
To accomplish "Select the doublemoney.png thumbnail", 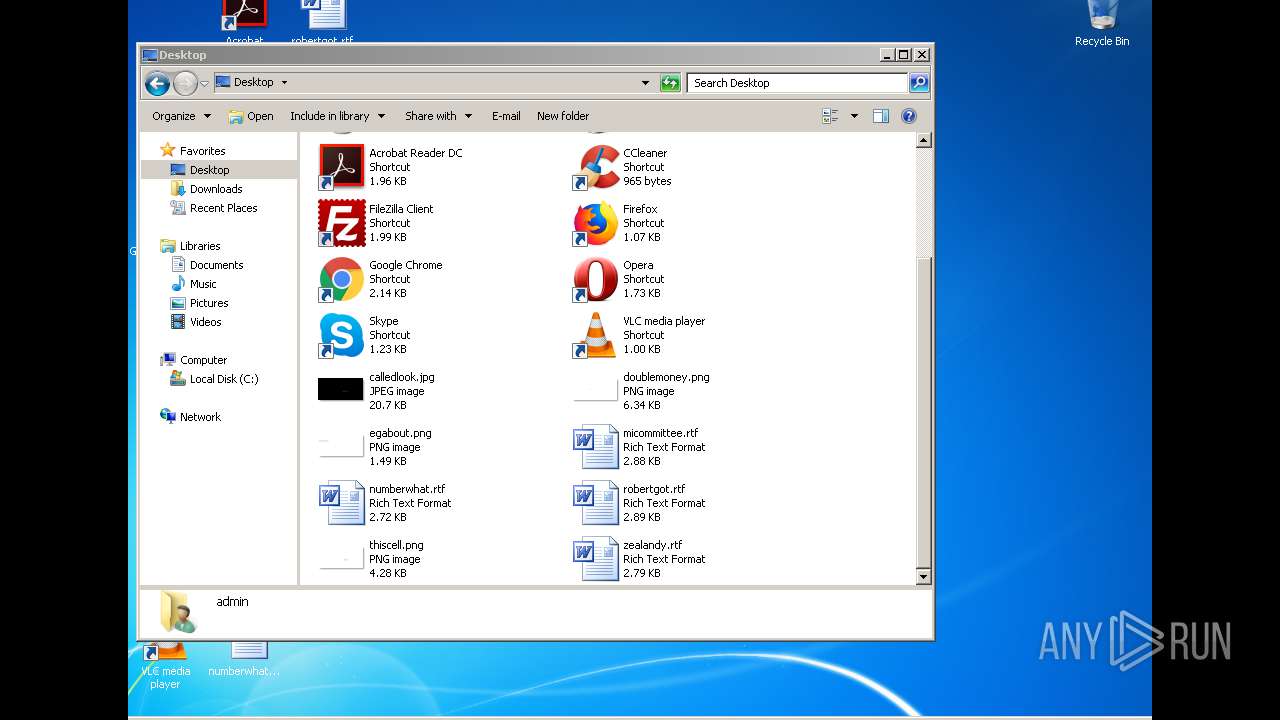I will (x=595, y=390).
